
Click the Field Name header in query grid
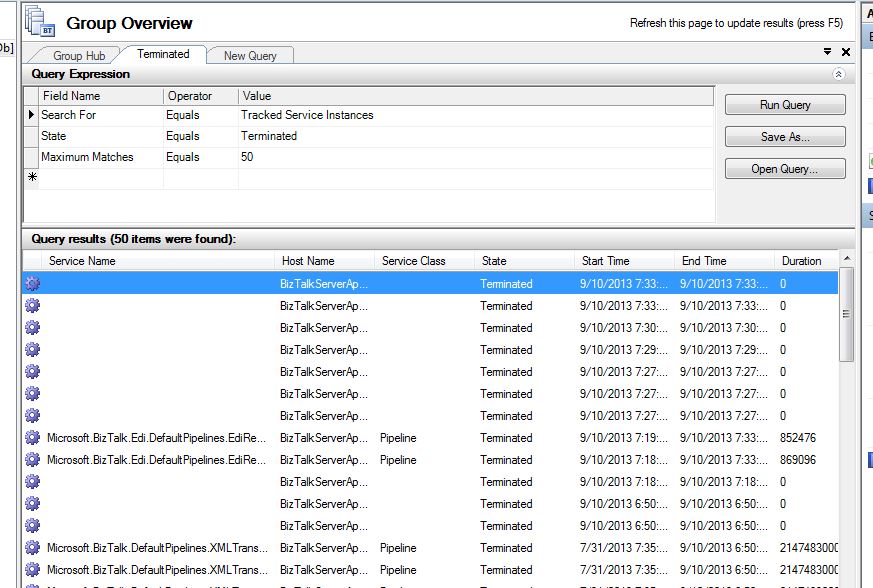(101, 96)
